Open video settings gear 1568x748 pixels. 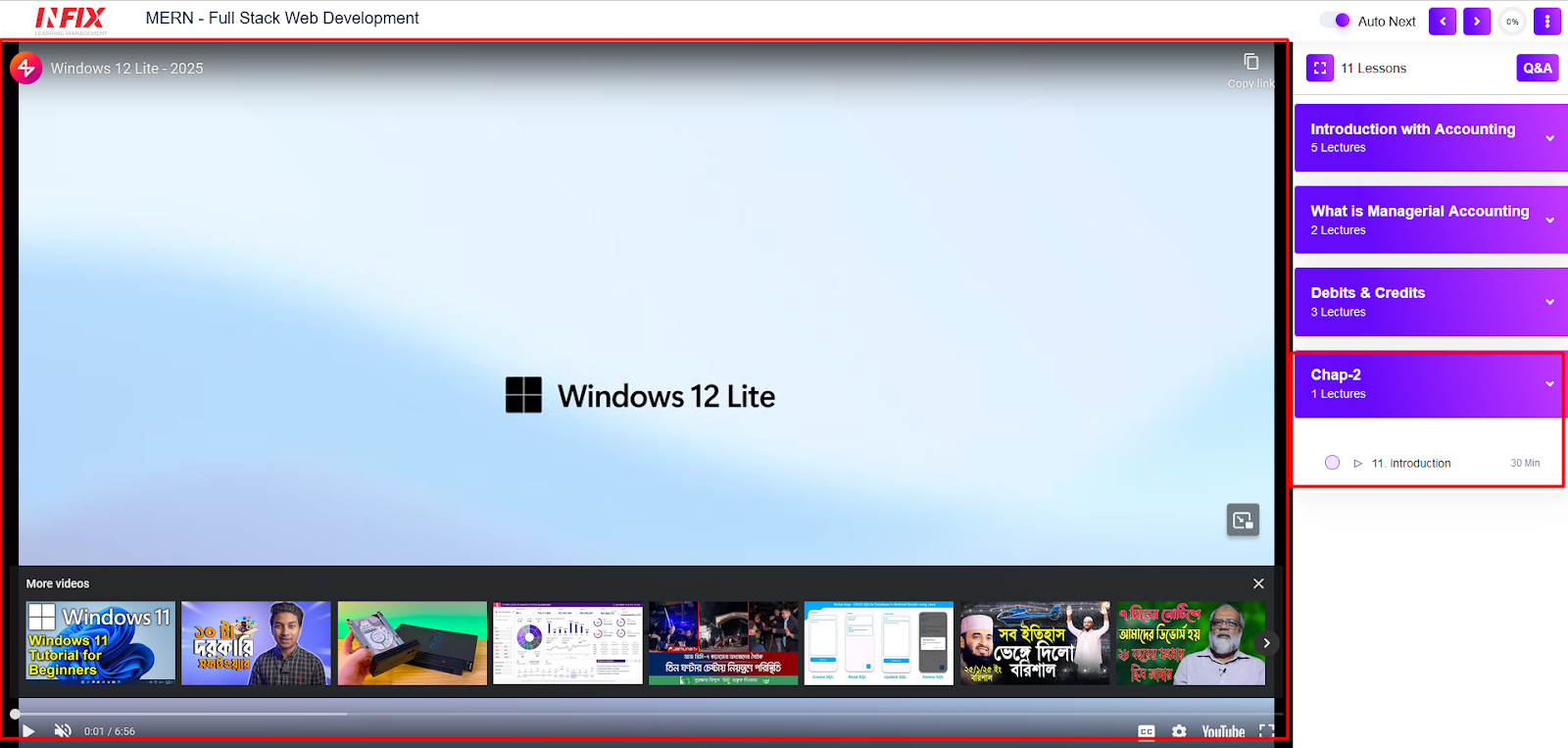pyautogui.click(x=1179, y=732)
